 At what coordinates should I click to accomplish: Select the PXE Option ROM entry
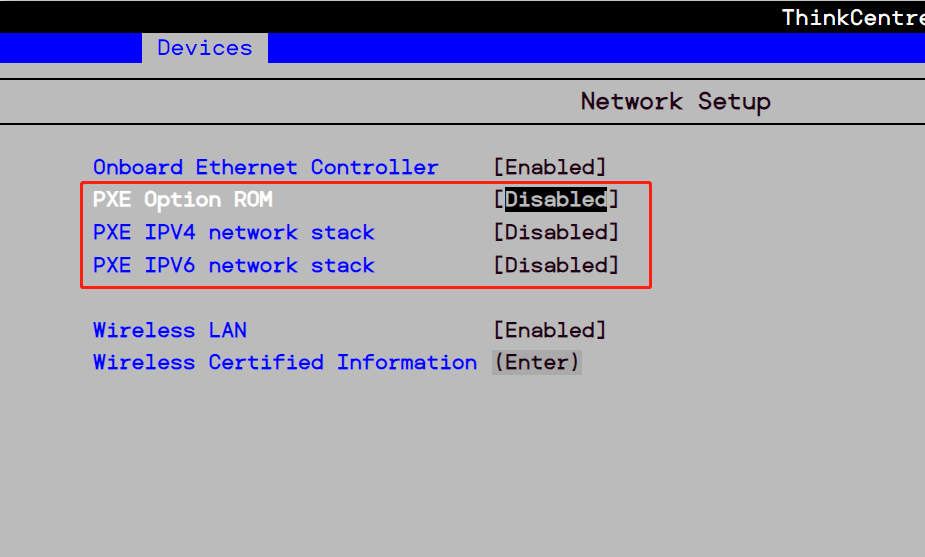182,200
